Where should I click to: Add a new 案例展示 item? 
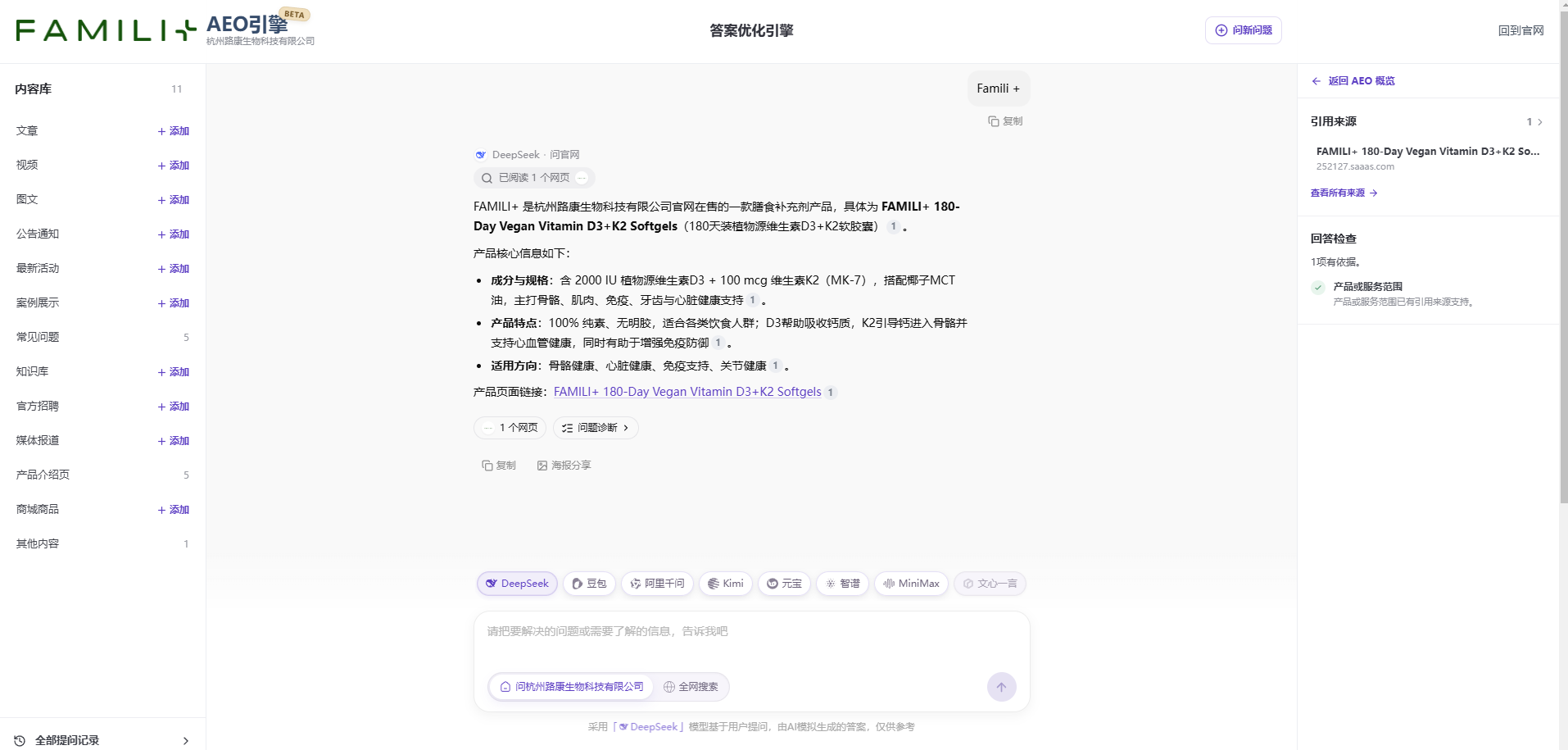(x=174, y=303)
